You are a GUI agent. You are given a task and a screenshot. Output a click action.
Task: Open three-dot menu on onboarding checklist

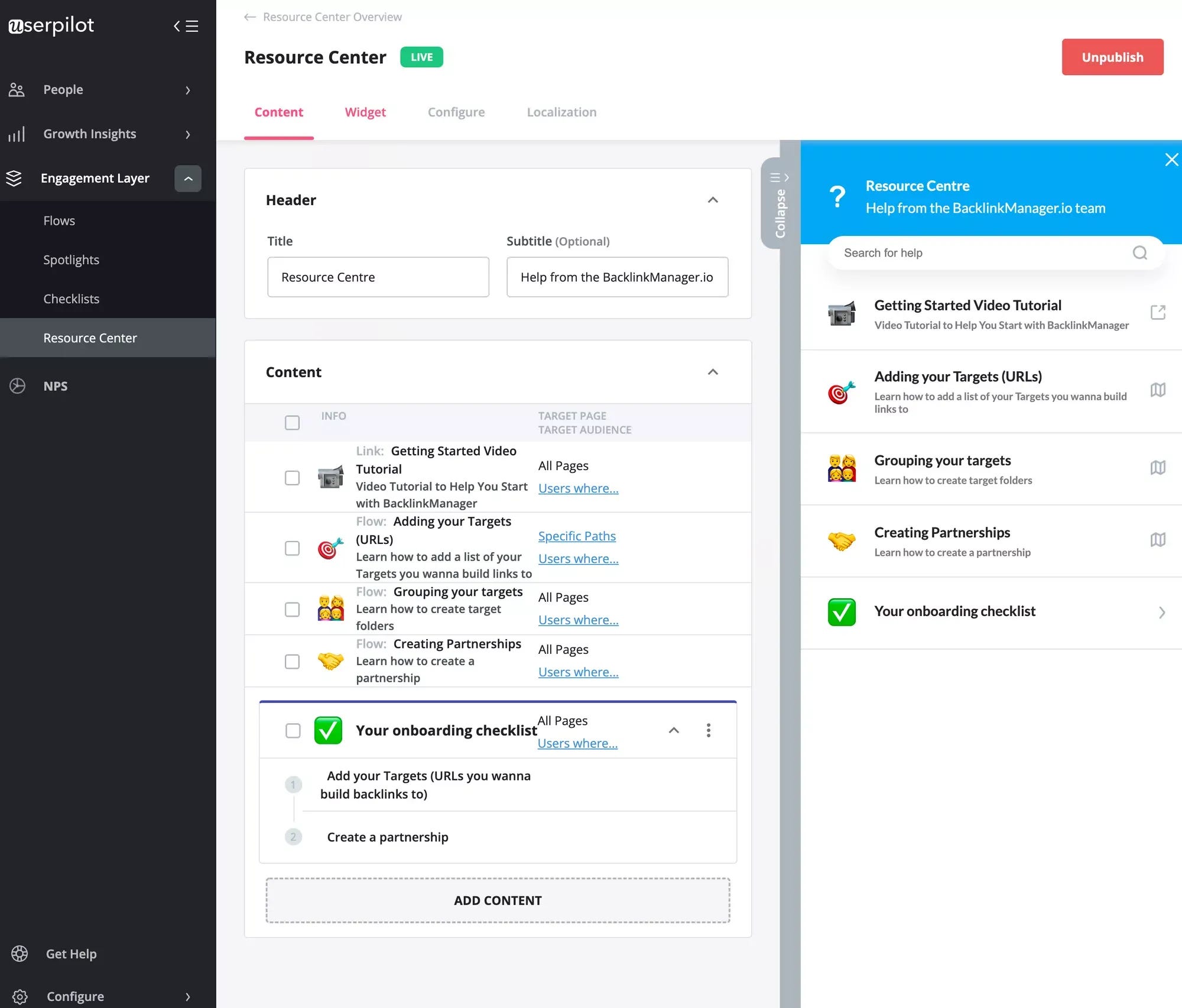click(x=708, y=730)
